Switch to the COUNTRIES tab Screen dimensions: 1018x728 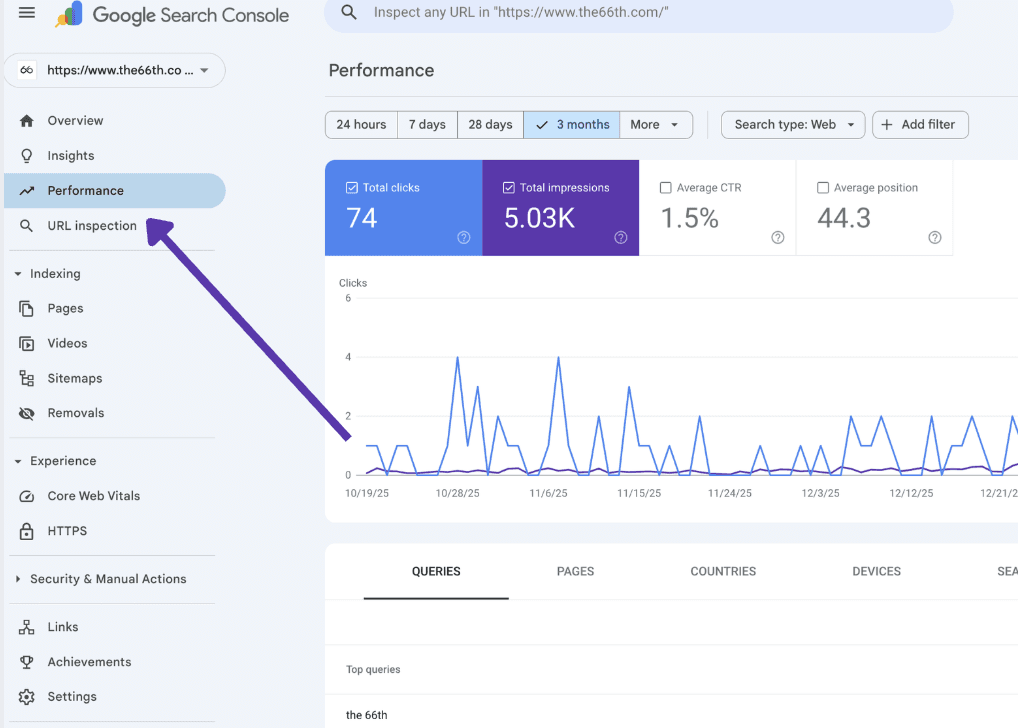[723, 571]
